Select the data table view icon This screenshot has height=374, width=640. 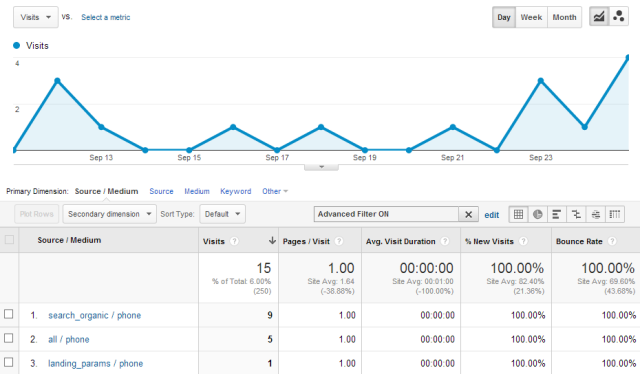[518, 214]
